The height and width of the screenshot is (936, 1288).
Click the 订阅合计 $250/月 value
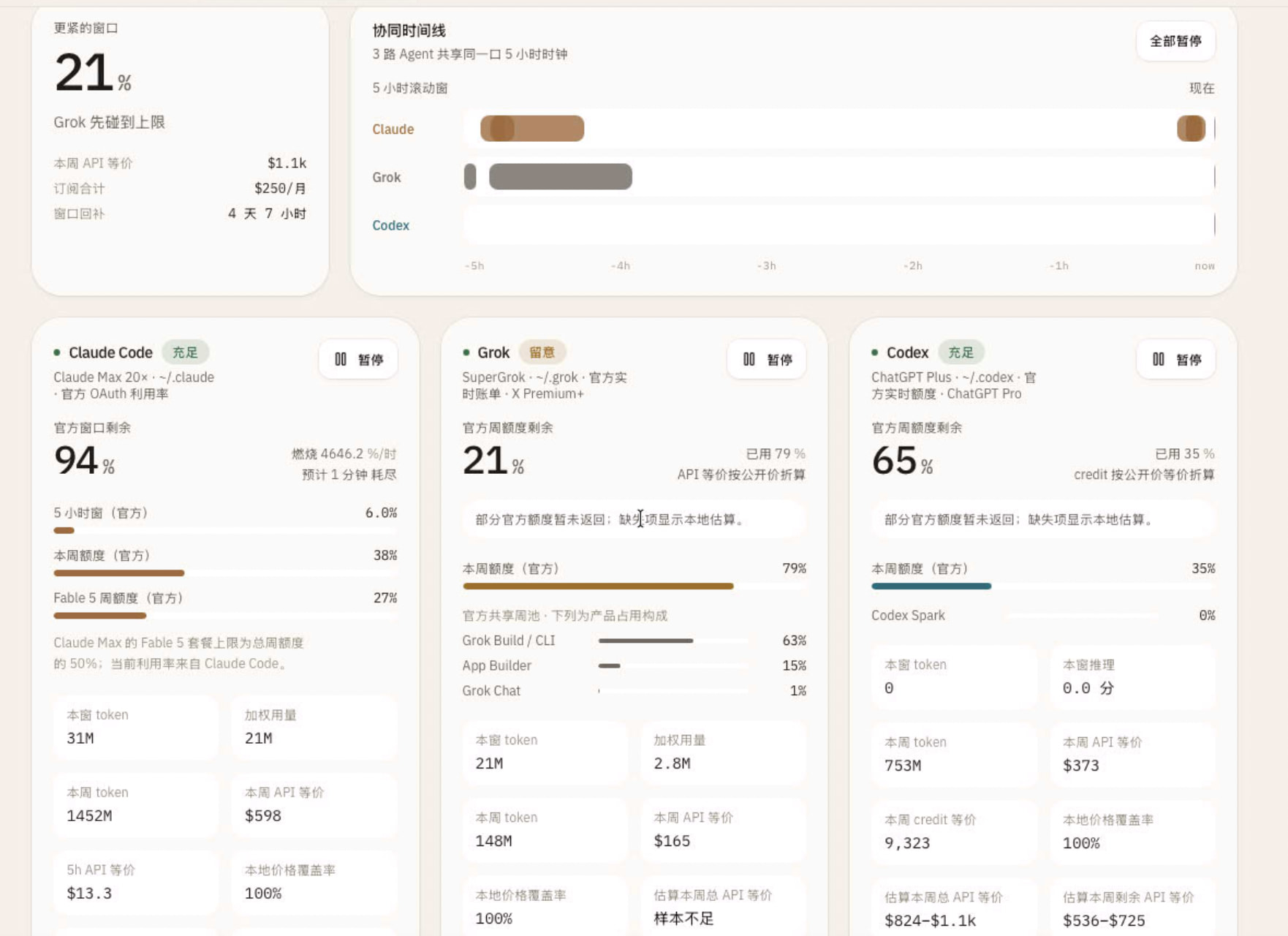tap(280, 189)
